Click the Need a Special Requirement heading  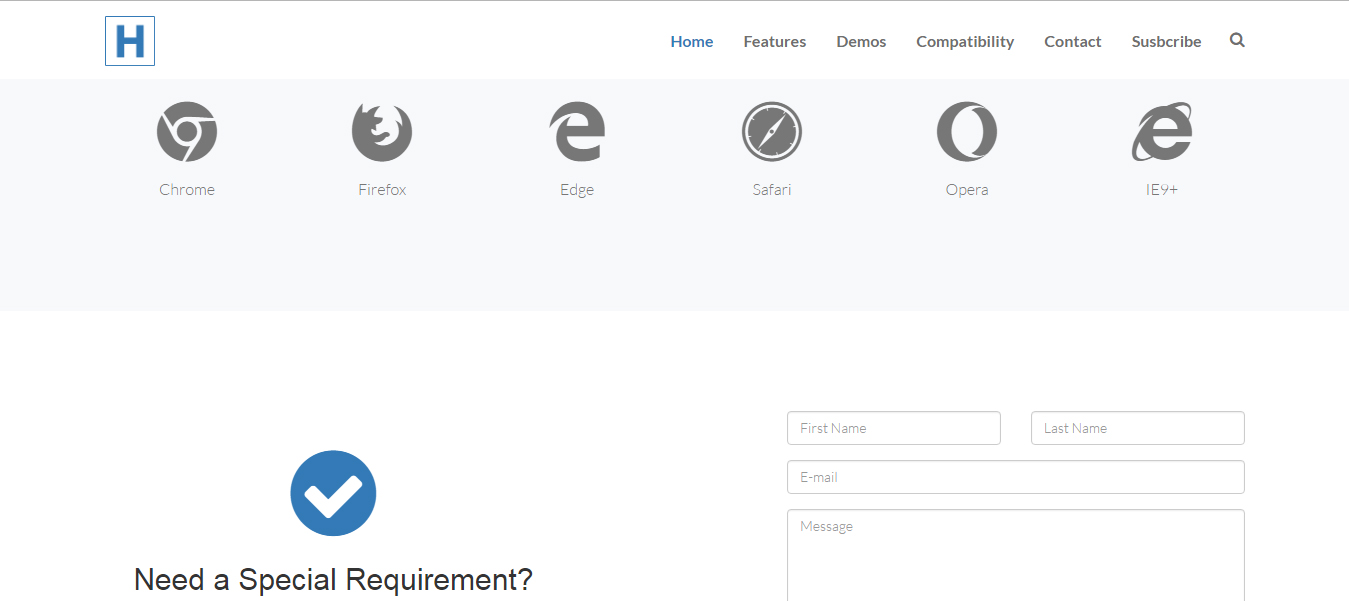(x=333, y=580)
